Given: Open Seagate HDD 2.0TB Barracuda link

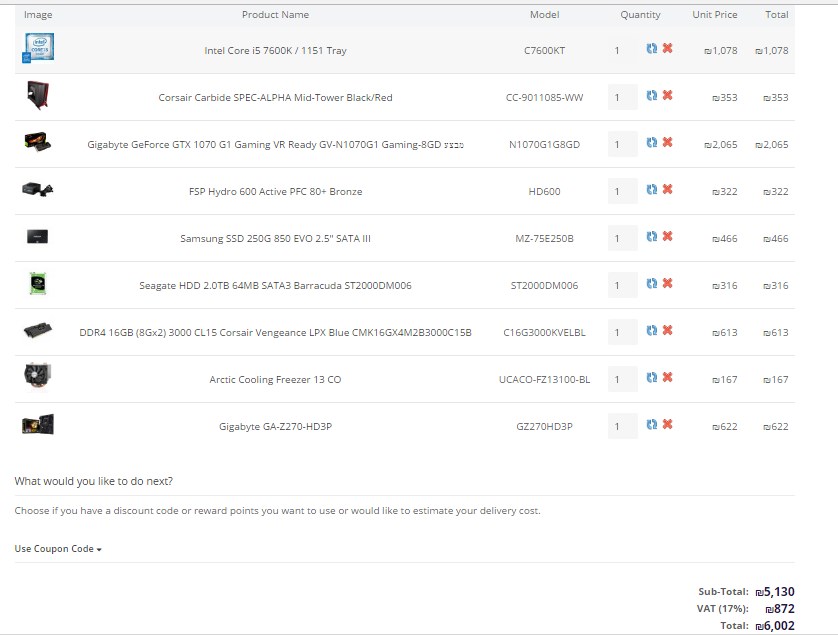Looking at the screenshot, I should point(275,286).
